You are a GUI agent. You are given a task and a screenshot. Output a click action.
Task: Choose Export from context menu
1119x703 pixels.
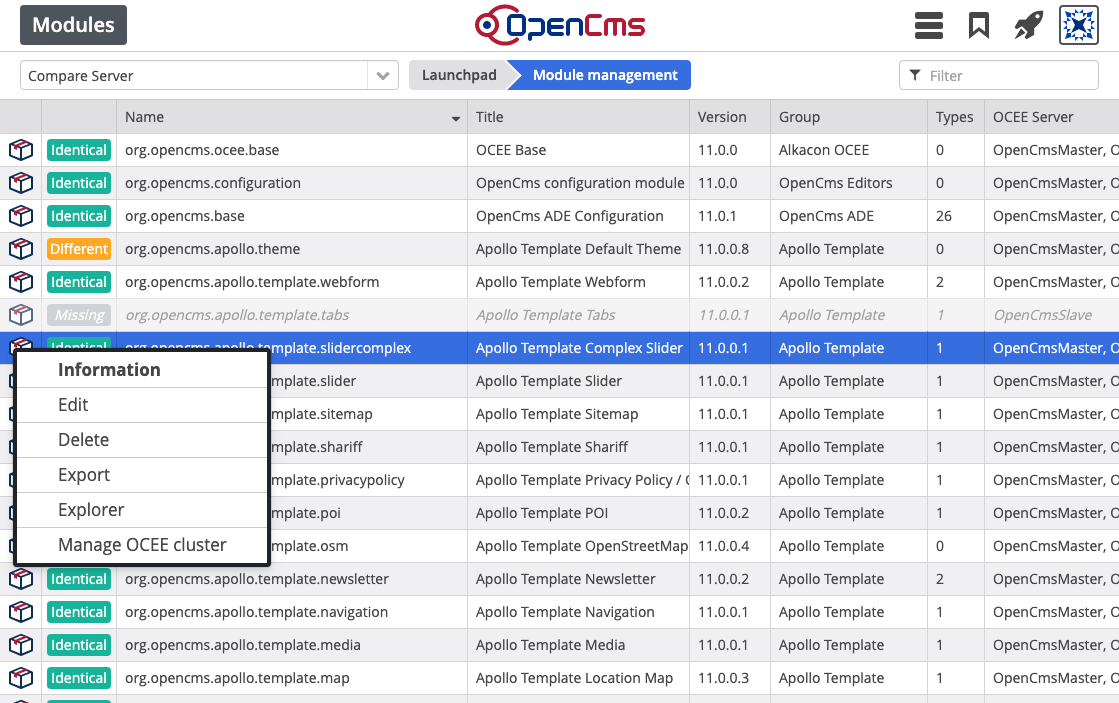point(141,475)
